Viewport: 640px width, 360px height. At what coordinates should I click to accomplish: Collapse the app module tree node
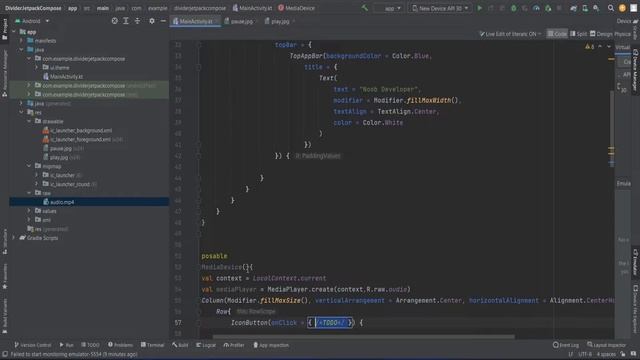point(14,32)
